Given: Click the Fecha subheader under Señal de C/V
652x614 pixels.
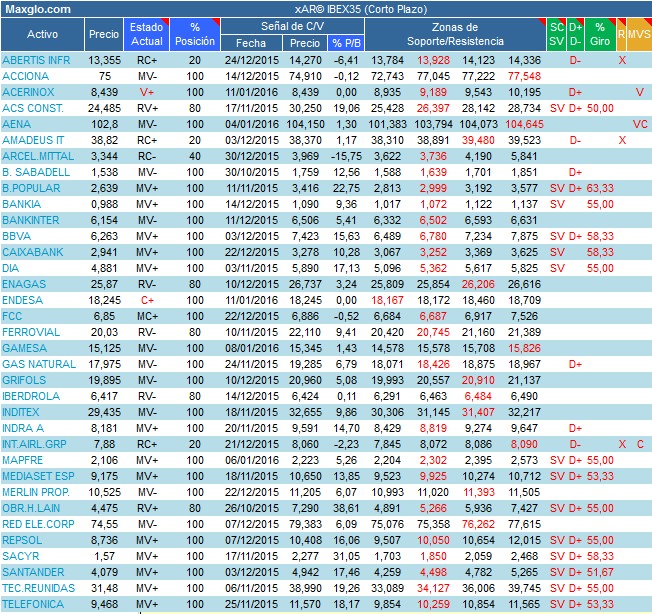Looking at the screenshot, I should tap(249, 43).
